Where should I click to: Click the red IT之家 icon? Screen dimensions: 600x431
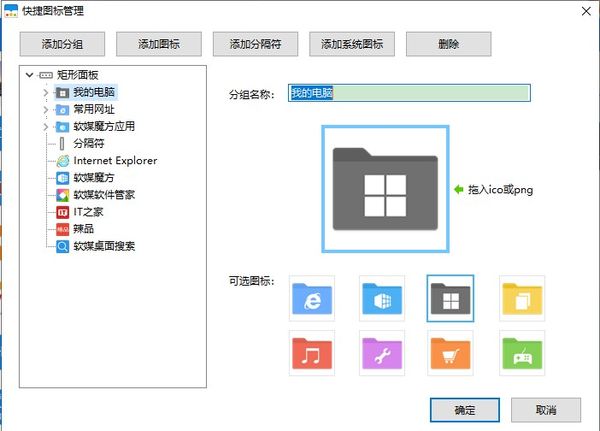click(x=62, y=212)
